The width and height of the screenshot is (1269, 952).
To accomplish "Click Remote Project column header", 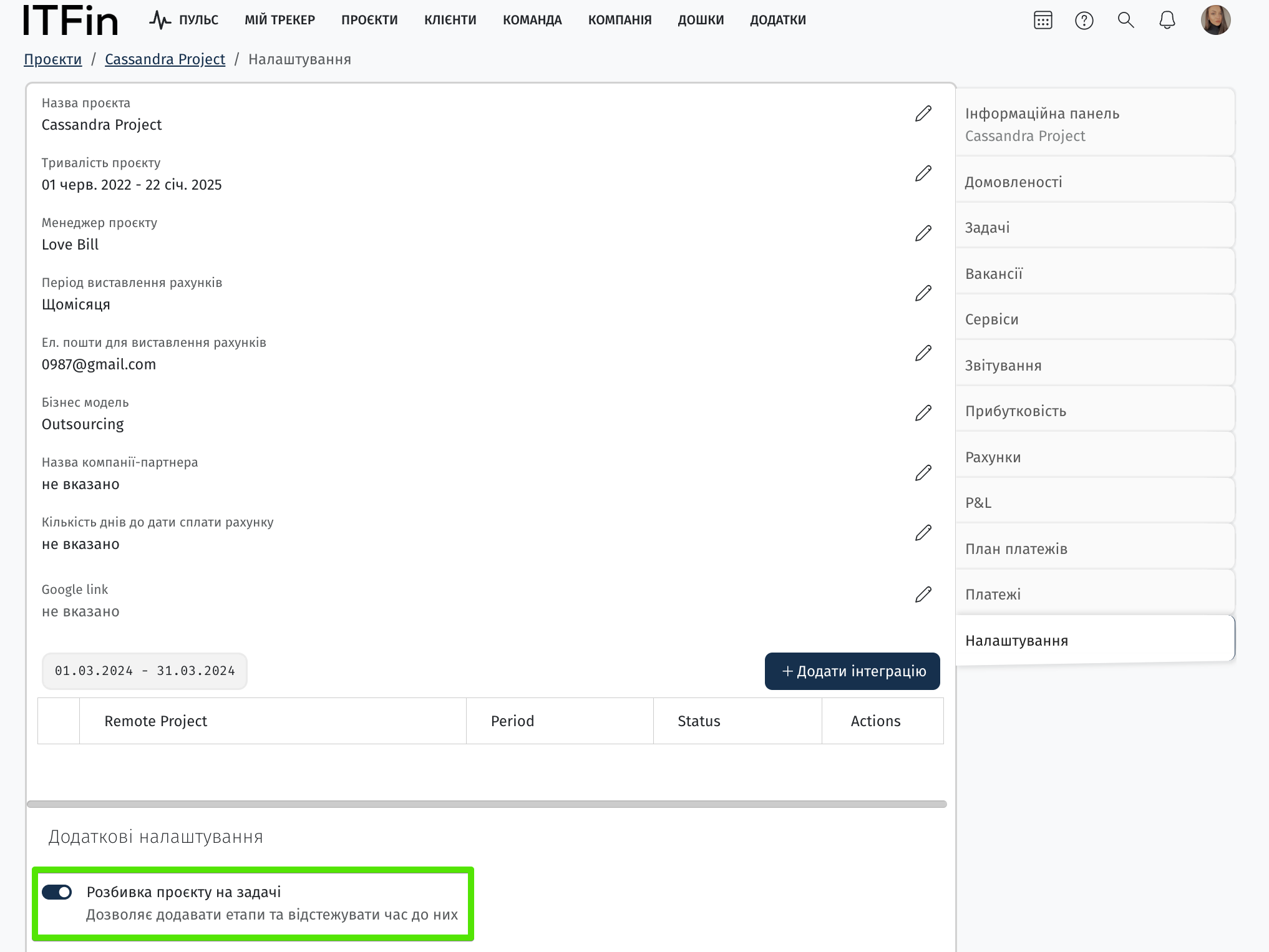I will pos(273,721).
